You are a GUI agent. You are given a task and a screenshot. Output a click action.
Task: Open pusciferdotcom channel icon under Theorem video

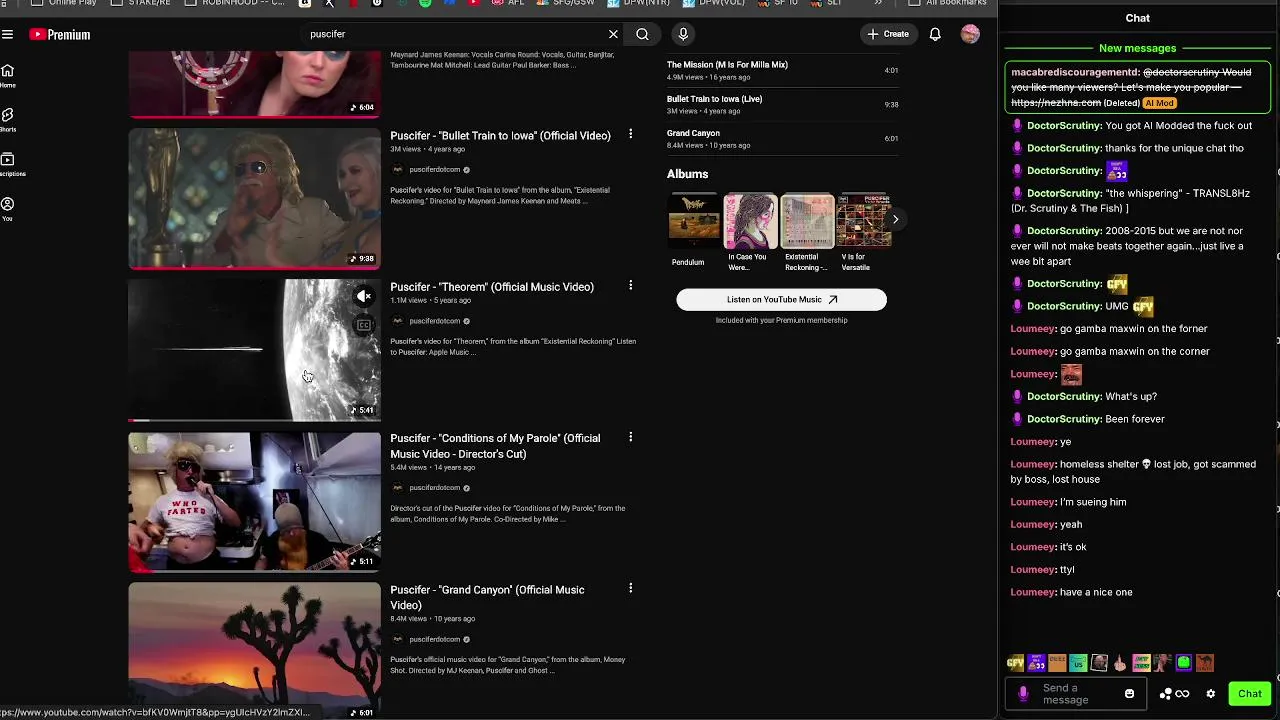397,321
